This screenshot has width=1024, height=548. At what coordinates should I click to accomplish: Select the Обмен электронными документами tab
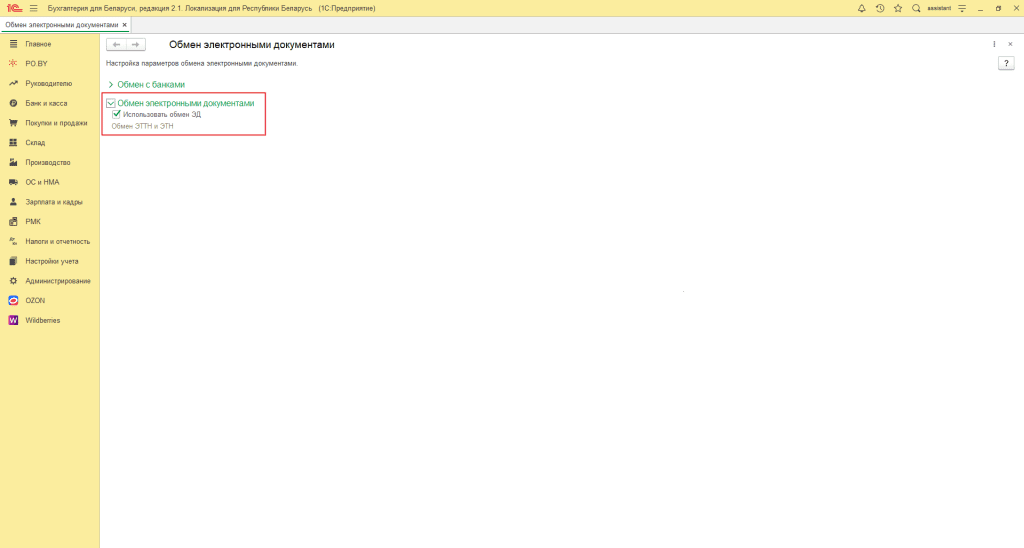coord(61,25)
